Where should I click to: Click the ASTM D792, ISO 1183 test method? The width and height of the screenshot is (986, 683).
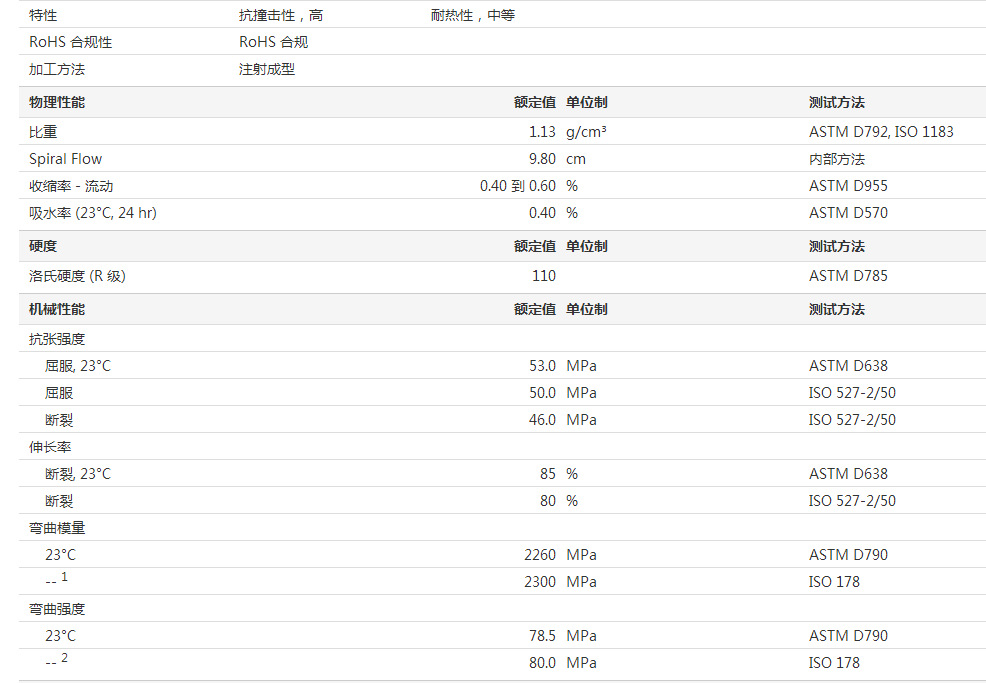881,132
